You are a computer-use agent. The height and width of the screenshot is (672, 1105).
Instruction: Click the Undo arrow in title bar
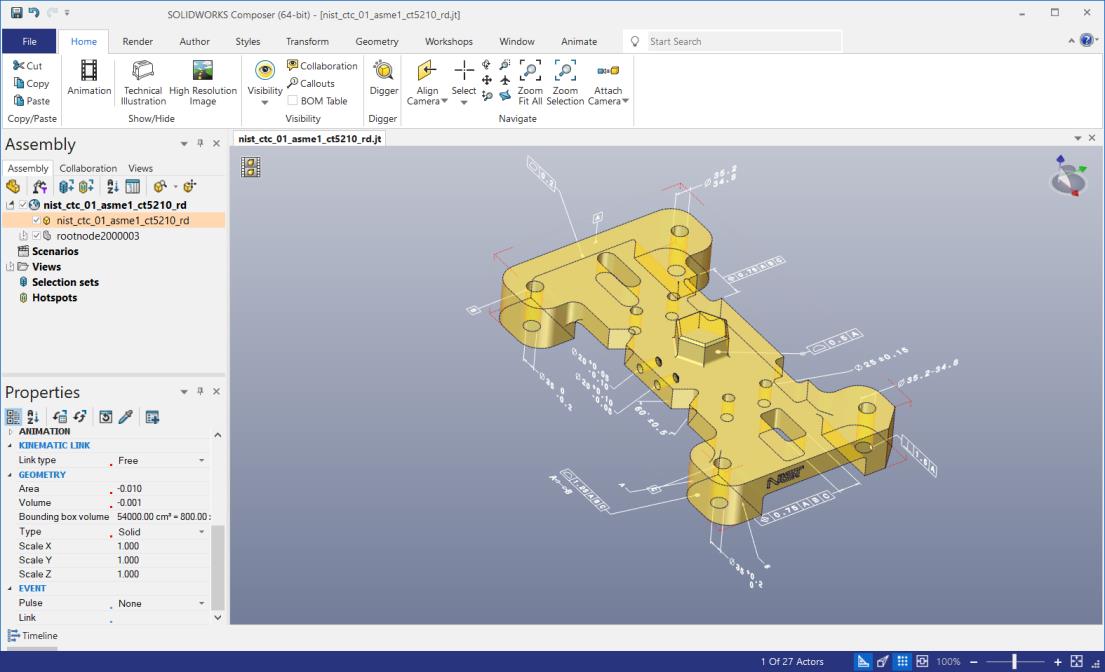tap(33, 13)
